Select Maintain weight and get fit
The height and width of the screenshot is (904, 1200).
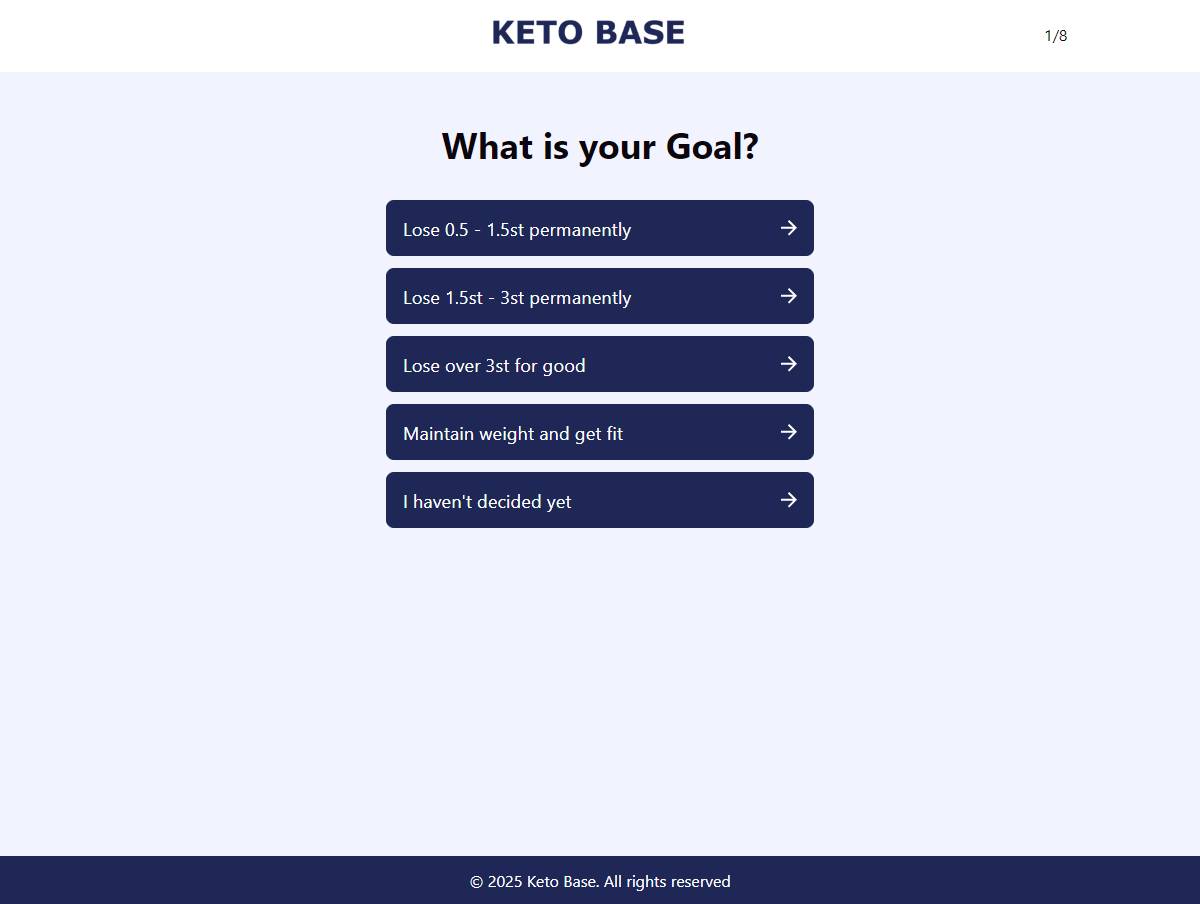point(600,432)
